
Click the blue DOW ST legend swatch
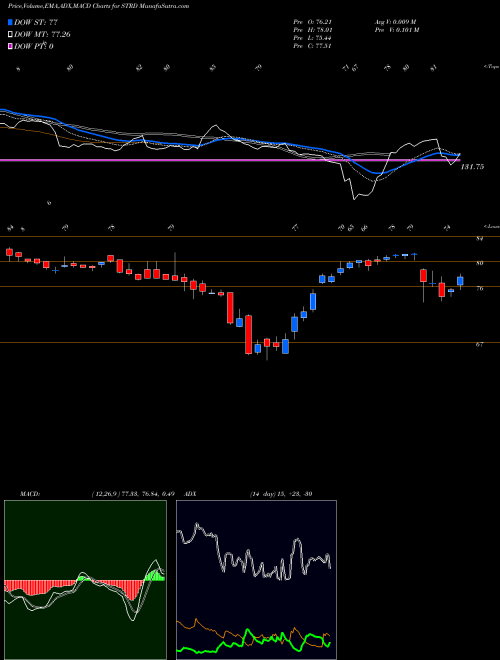(10, 22)
